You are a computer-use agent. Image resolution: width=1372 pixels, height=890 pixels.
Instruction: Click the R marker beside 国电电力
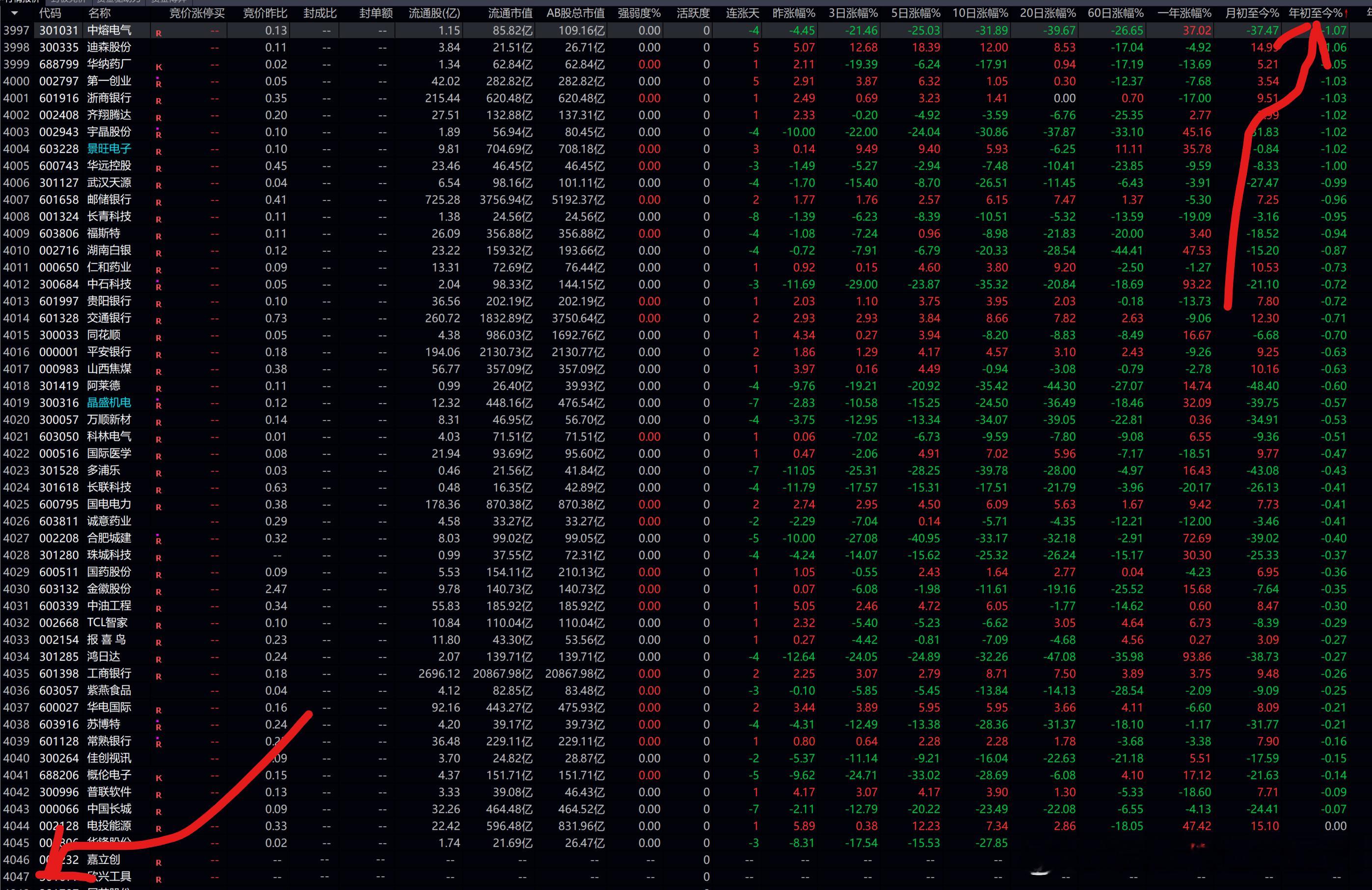coord(159,507)
